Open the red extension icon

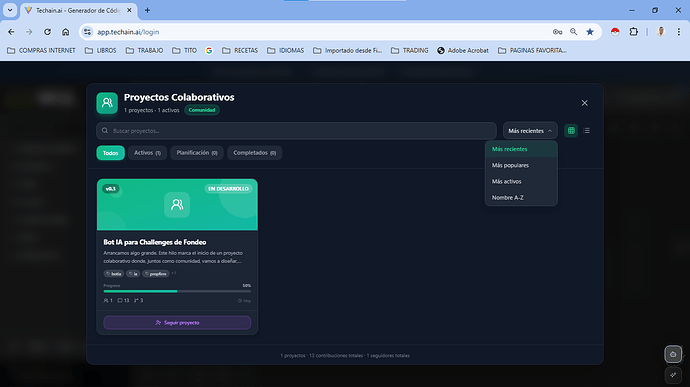(615, 32)
